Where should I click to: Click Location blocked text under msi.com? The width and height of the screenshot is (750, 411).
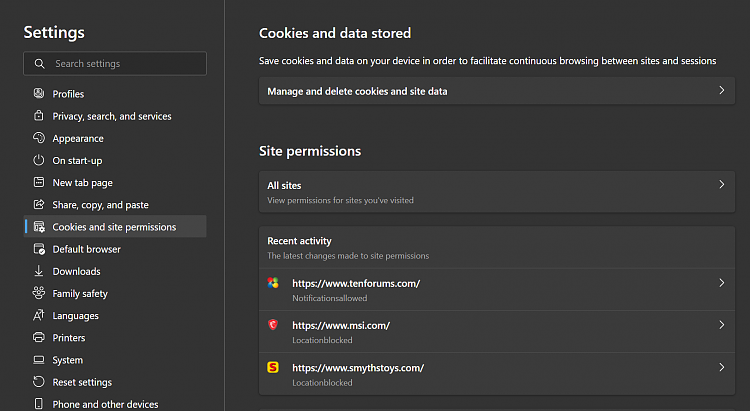[322, 340]
